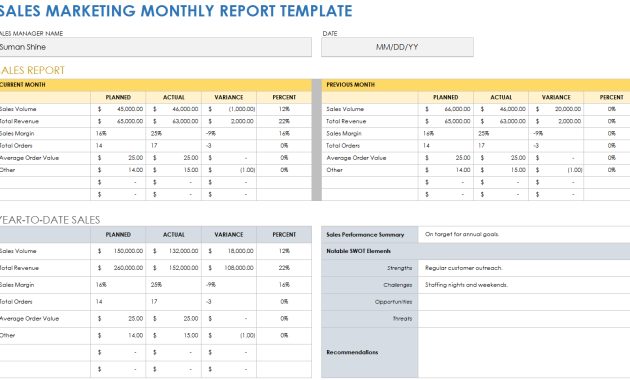630x380 pixels.
Task: Click Previous Month Total Orders actual 17 cell
Action: tap(501, 146)
